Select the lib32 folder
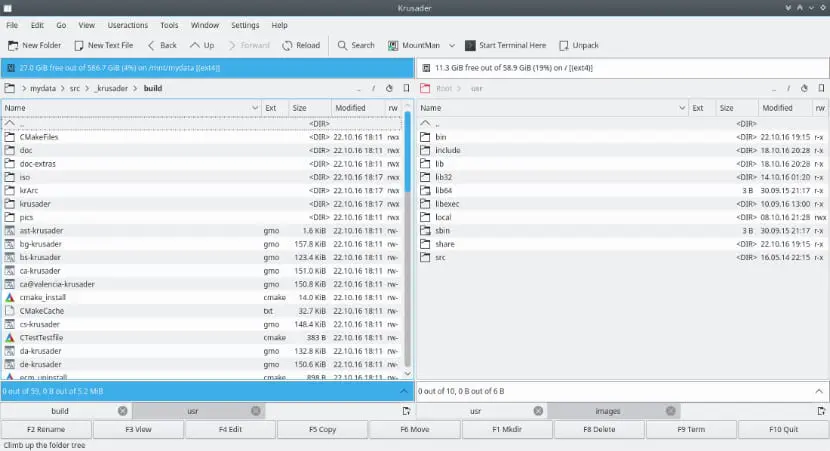The height and width of the screenshot is (451, 830). coord(622,177)
